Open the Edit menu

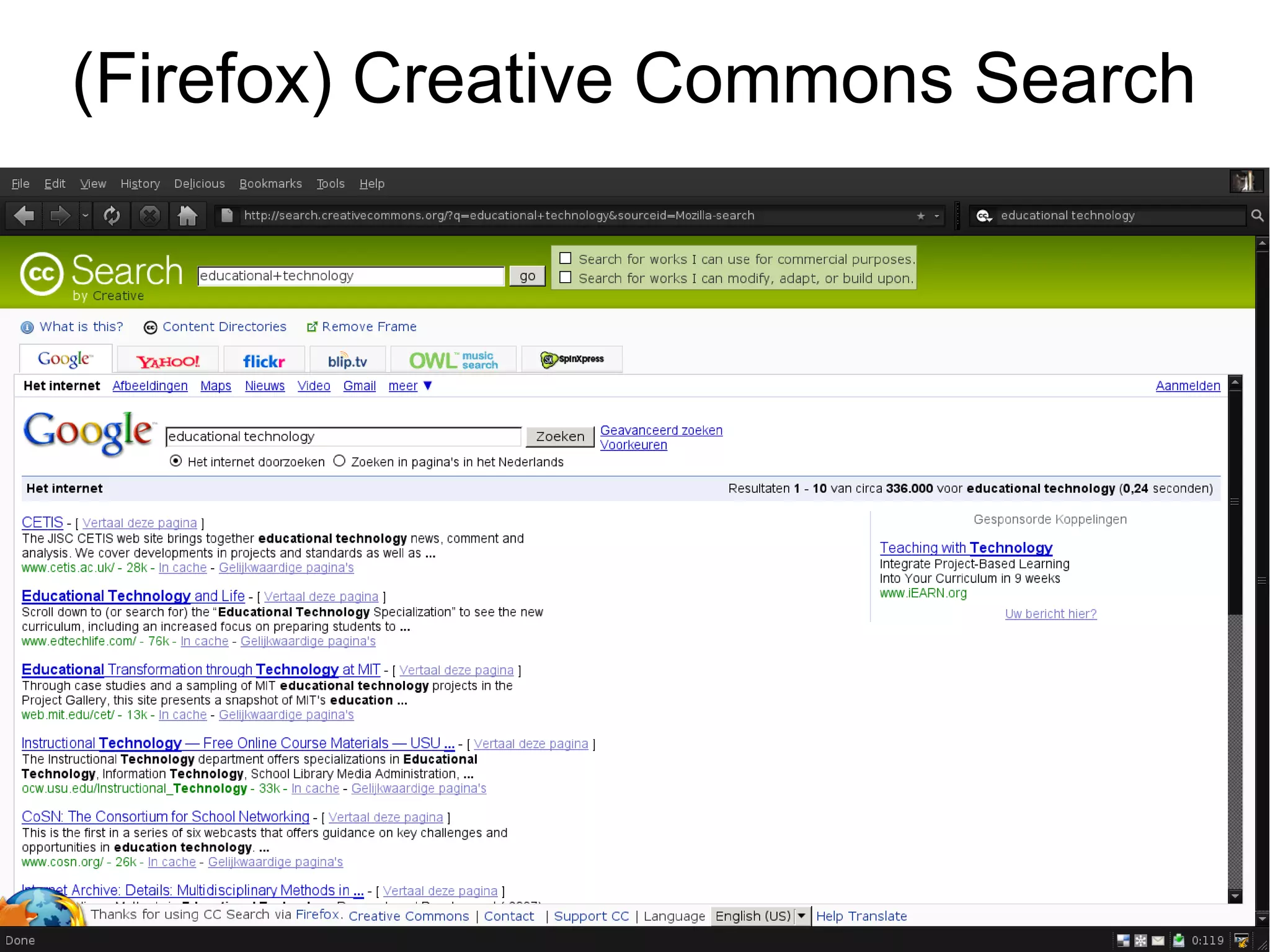click(55, 184)
